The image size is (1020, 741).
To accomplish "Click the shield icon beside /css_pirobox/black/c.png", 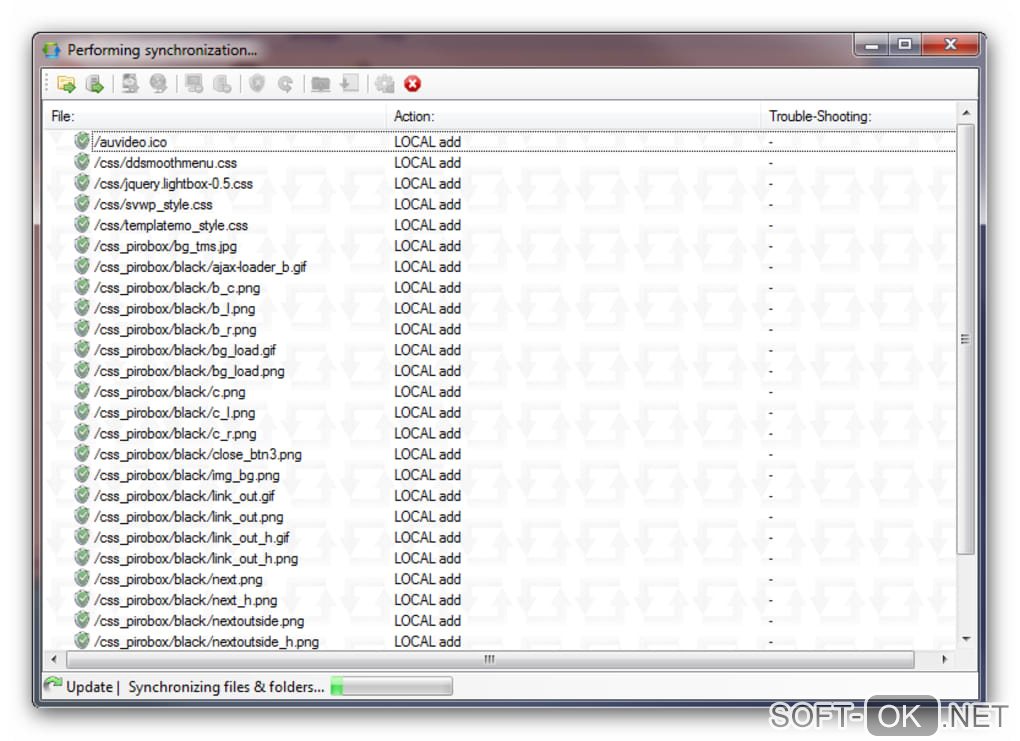I will (82, 390).
